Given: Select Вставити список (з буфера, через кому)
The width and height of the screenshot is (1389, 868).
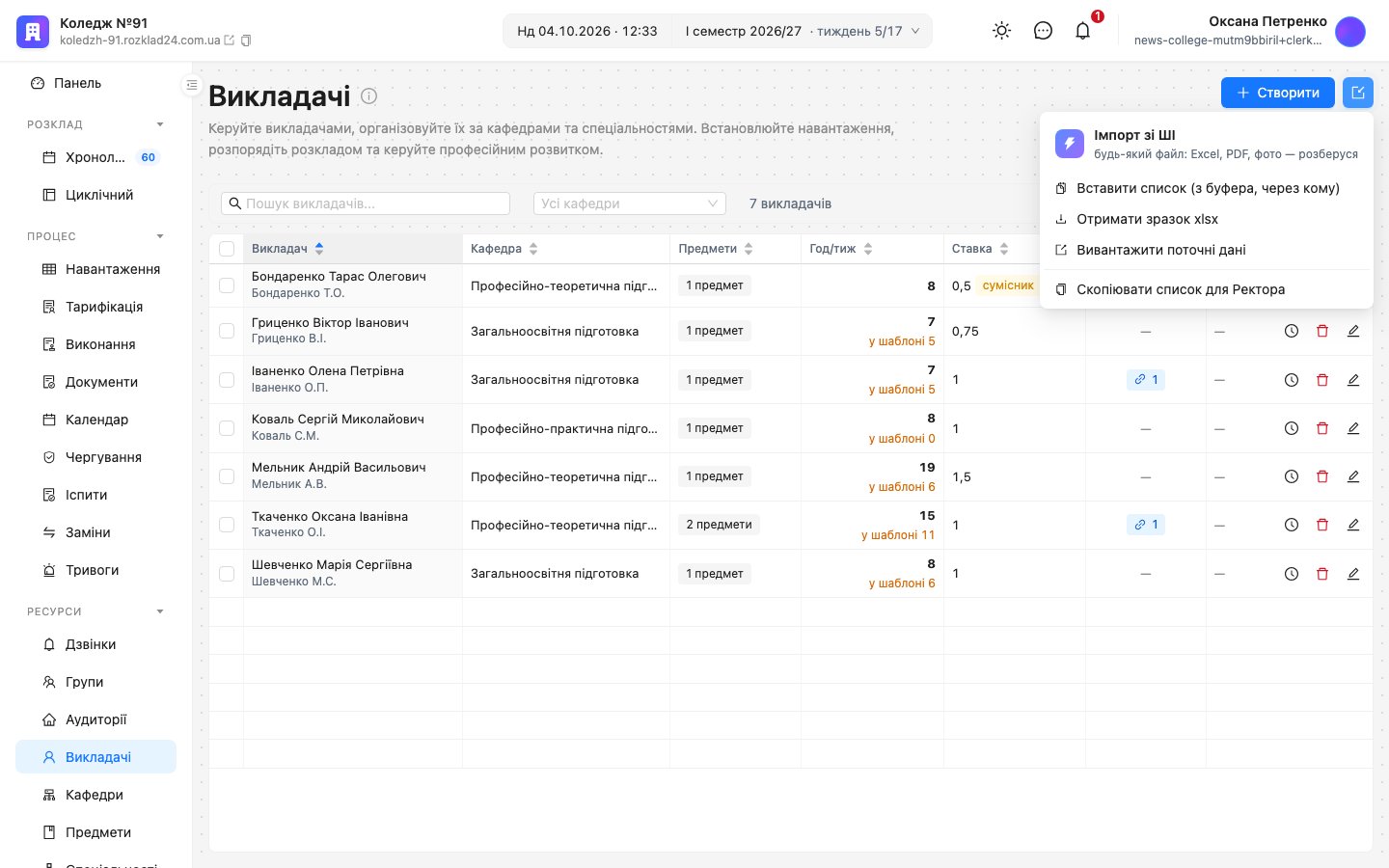Looking at the screenshot, I should point(1207,188).
